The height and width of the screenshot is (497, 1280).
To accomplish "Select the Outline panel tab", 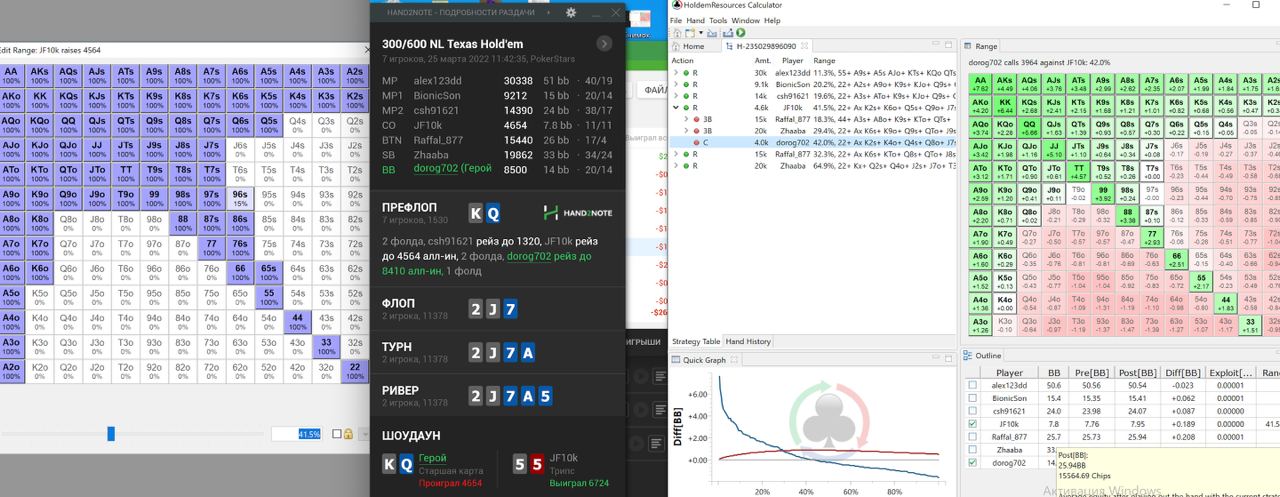I will 982,356.
